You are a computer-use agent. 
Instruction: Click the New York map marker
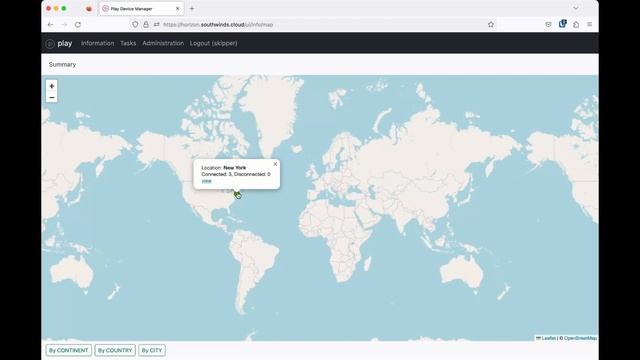tap(236, 194)
